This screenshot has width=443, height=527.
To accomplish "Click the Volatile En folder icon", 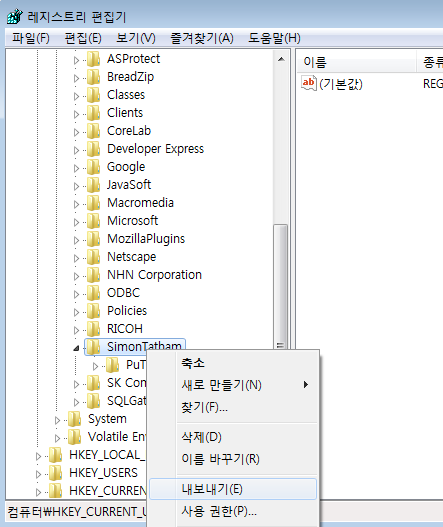I will 75,437.
